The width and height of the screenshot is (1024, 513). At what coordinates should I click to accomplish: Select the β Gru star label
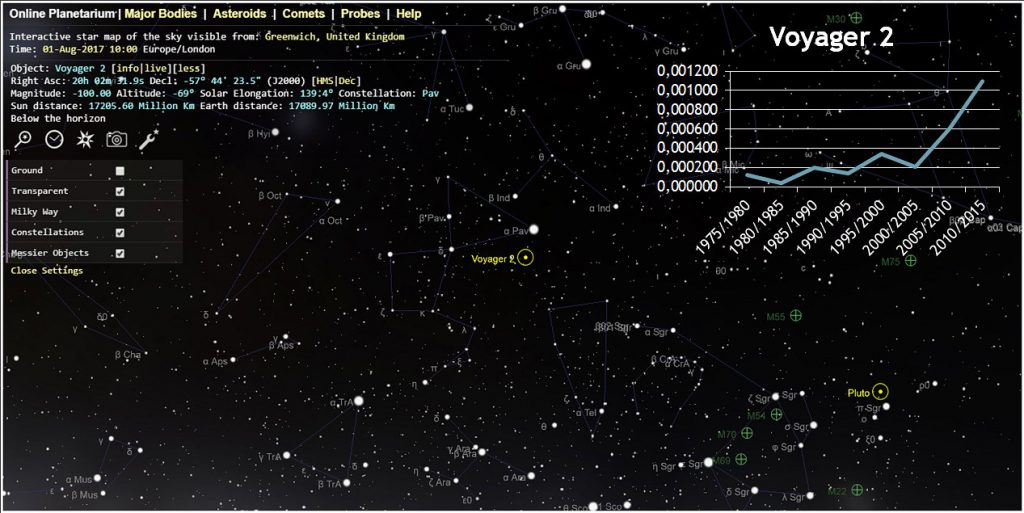545,10
